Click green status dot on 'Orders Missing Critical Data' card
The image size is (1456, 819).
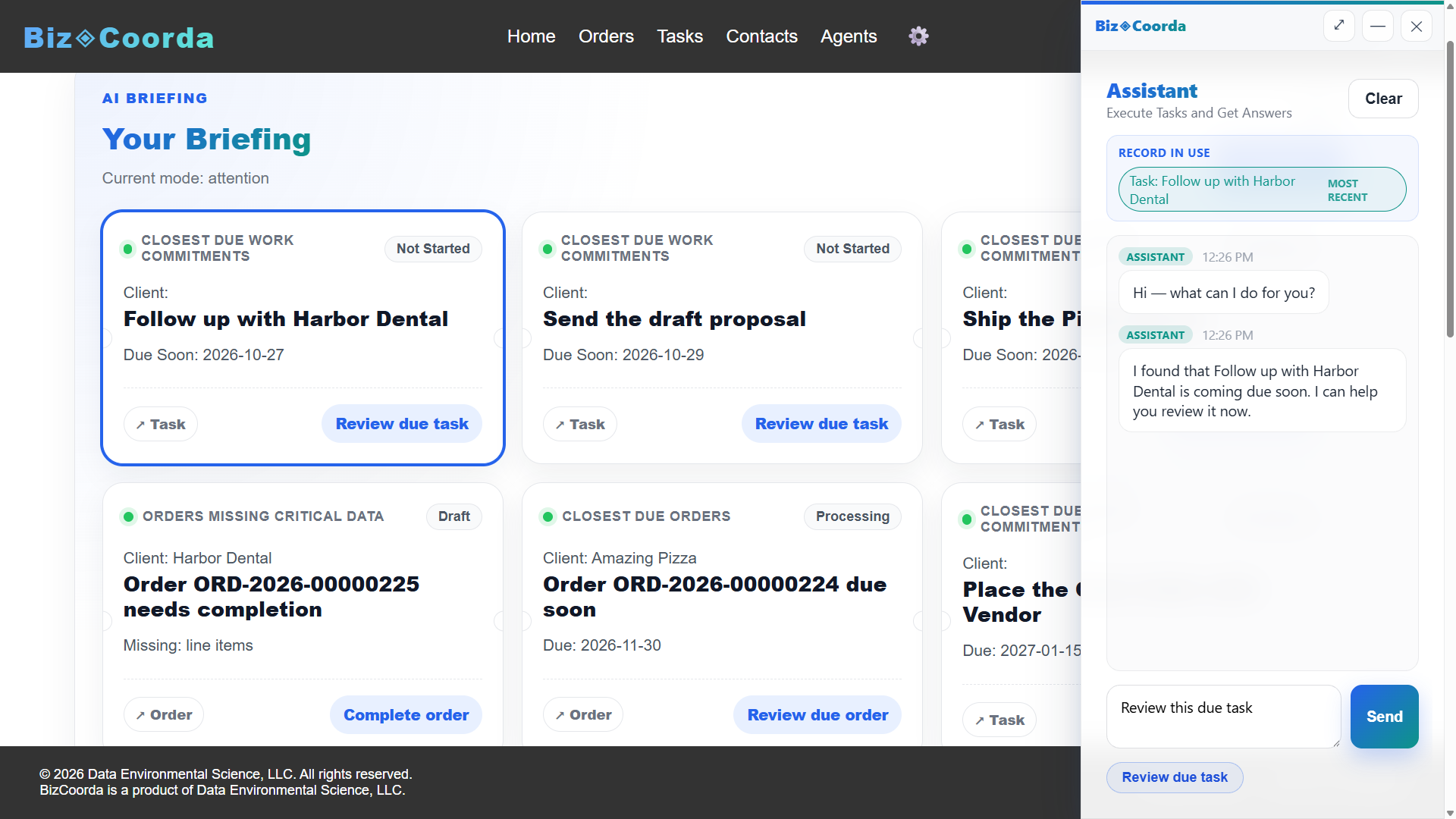tap(128, 517)
